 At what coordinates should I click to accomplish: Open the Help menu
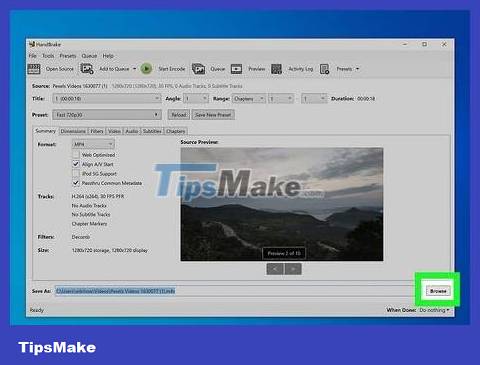108,56
